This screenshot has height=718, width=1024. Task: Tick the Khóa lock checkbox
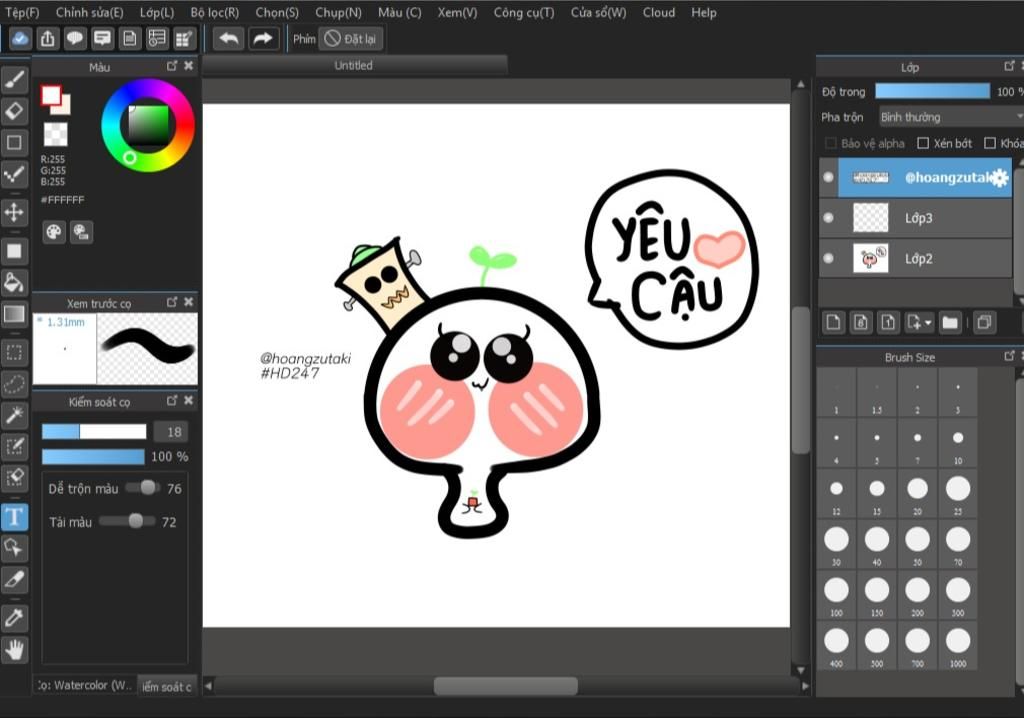[x=990, y=143]
